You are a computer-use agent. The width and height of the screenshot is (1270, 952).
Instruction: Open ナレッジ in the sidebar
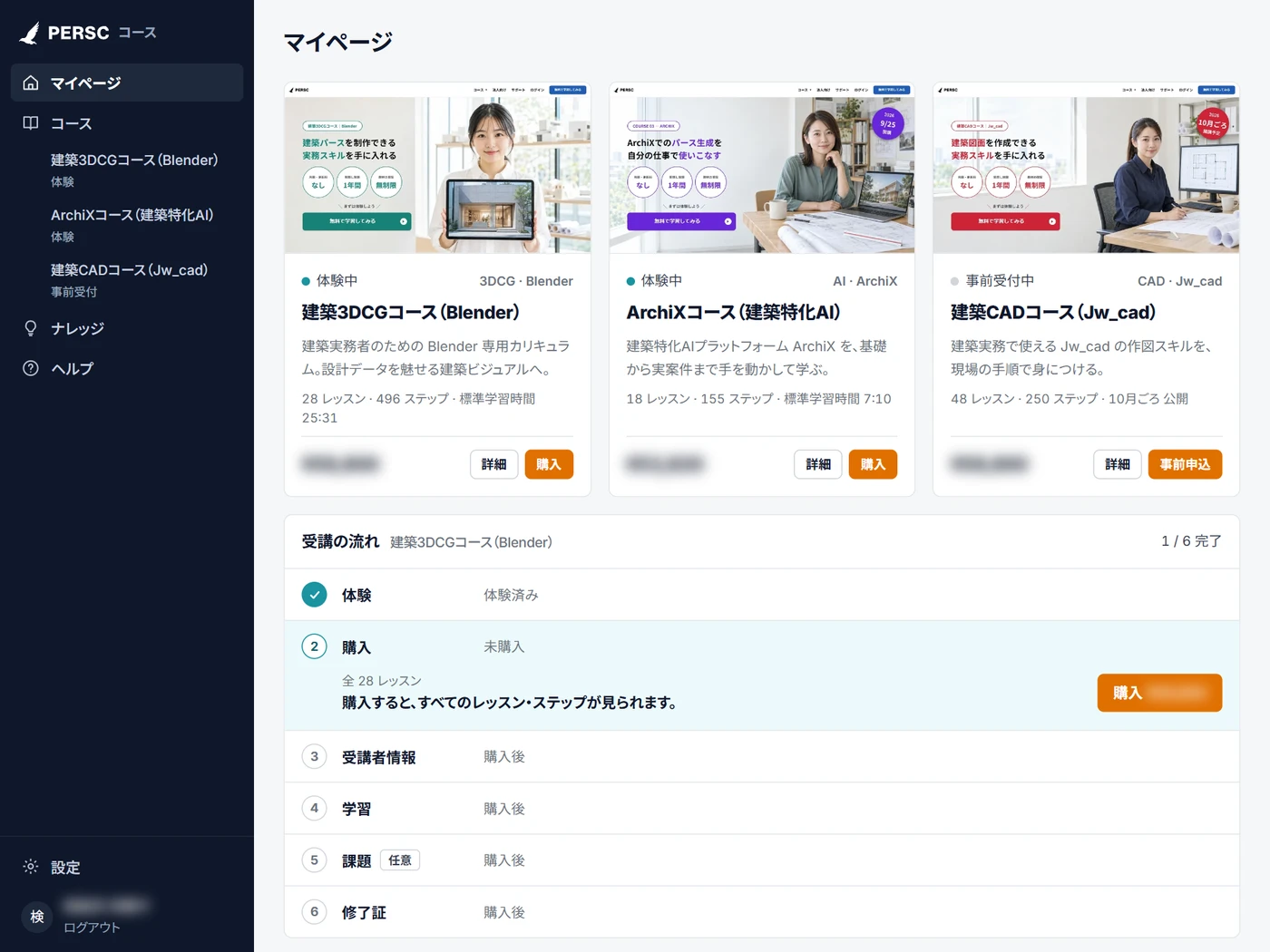click(x=127, y=328)
